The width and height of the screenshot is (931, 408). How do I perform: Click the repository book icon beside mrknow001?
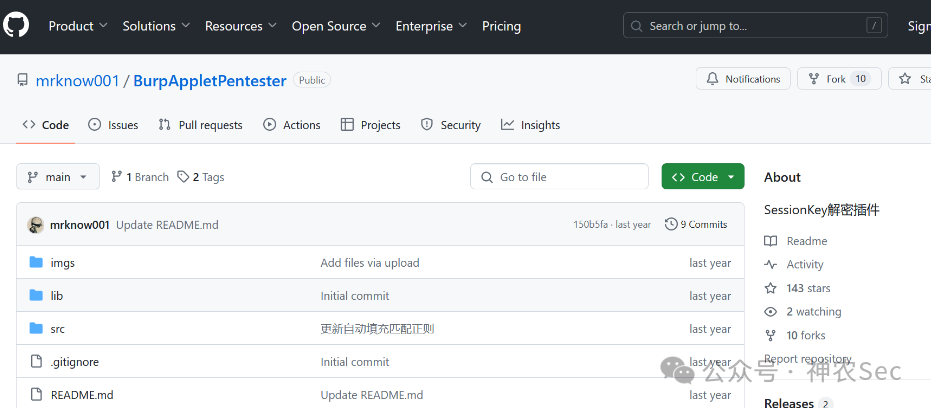23,80
